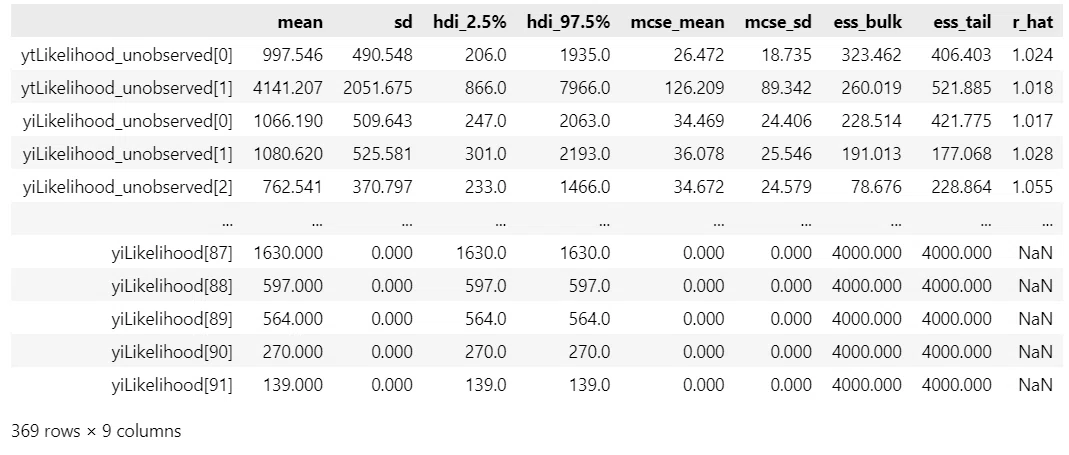Select the r_hat column header
The width and height of the screenshot is (1069, 455).
pyautogui.click(x=1032, y=22)
